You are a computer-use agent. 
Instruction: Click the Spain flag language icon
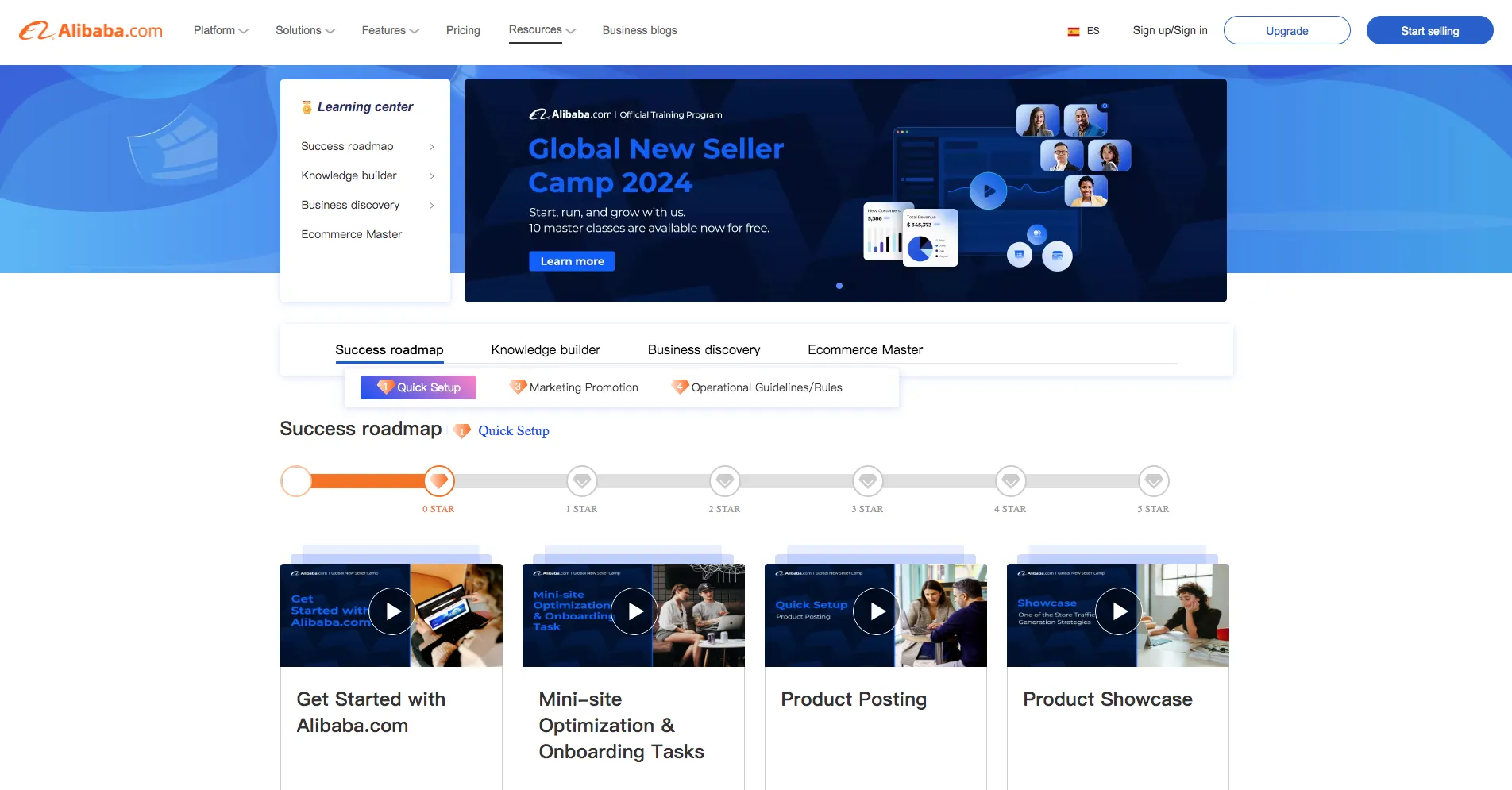pyautogui.click(x=1073, y=31)
